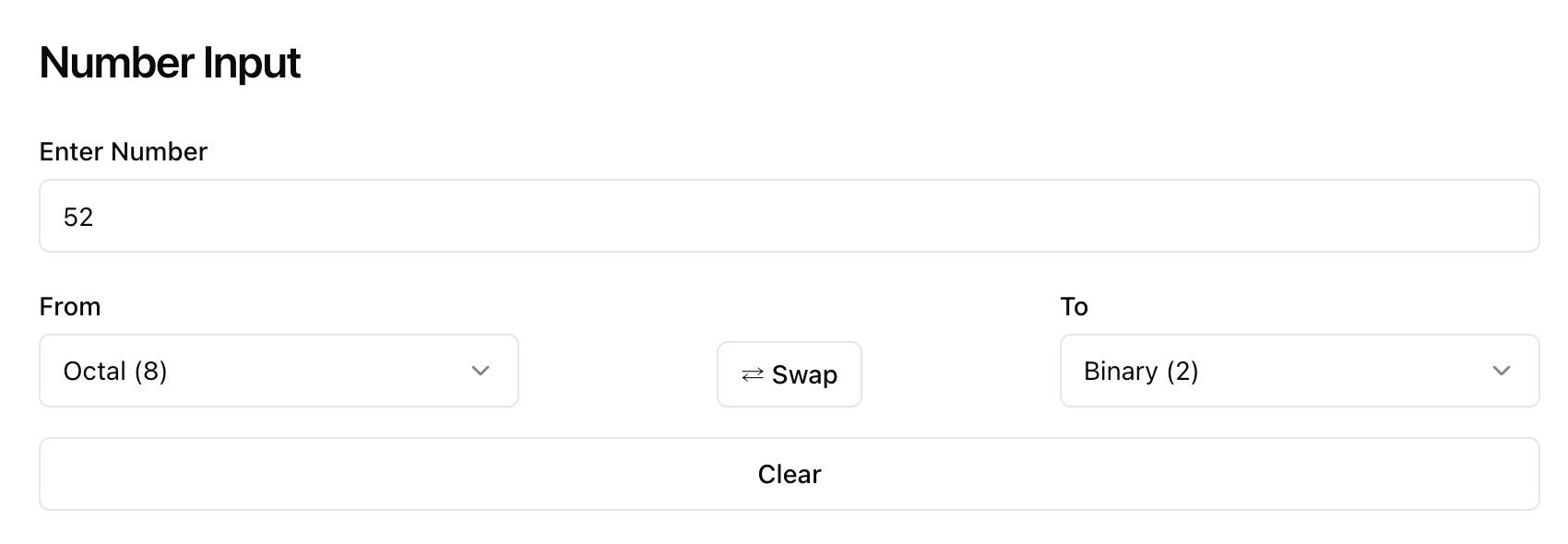Viewport: 1568px width, 544px height.
Task: Click the chevron on the Octal dropdown
Action: click(x=480, y=371)
